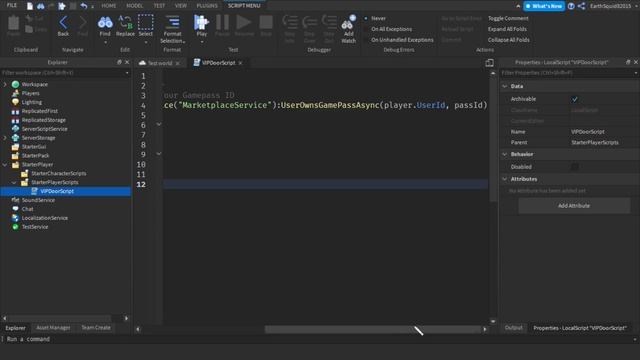This screenshot has height=360, width=640.
Task: Select the Never debug errors option
Action: tap(378, 18)
